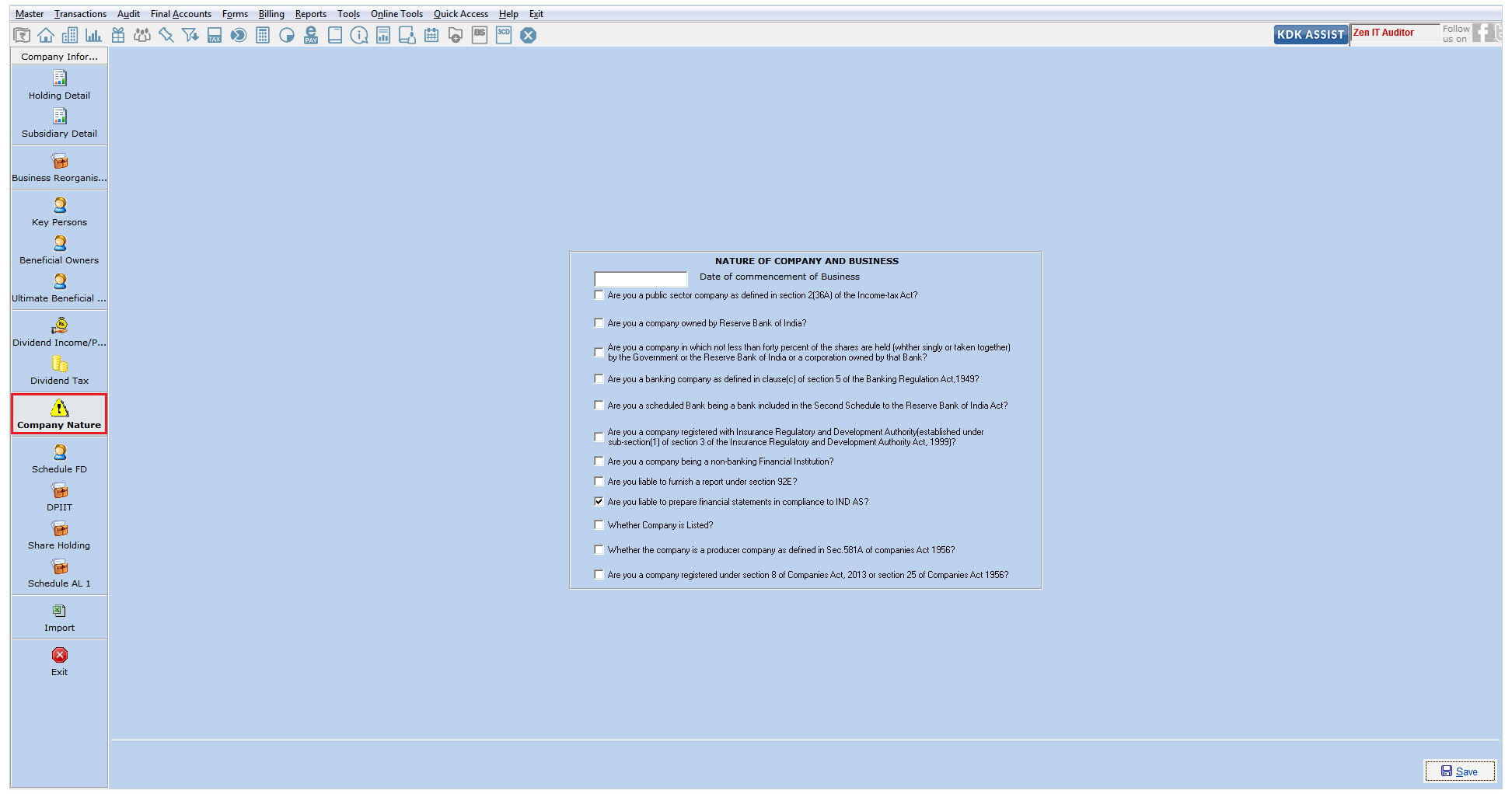
Task: Tick the scheduled Bank checkbox
Action: point(599,406)
